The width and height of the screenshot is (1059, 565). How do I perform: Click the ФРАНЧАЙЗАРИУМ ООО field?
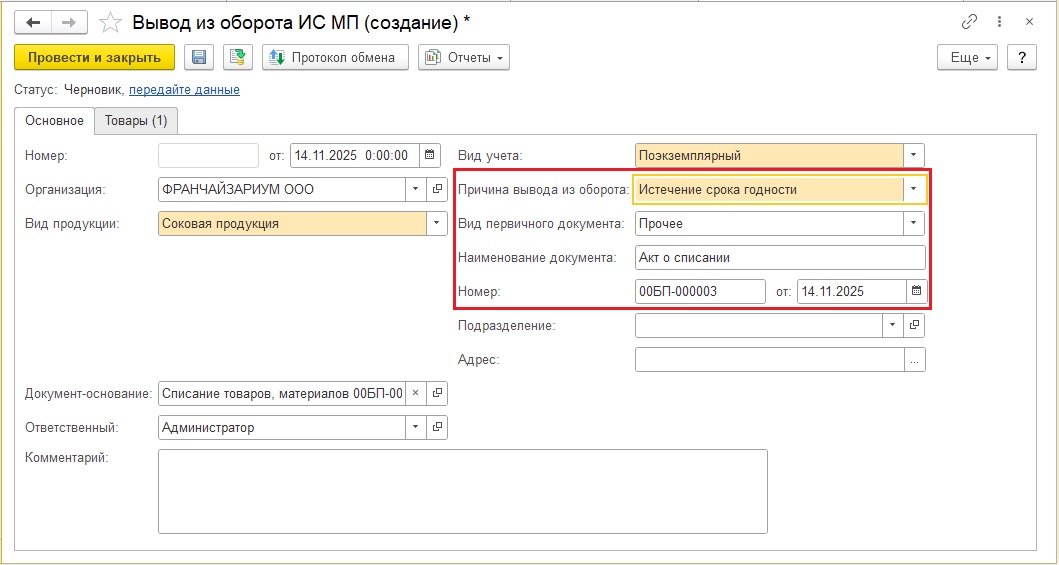coord(282,190)
